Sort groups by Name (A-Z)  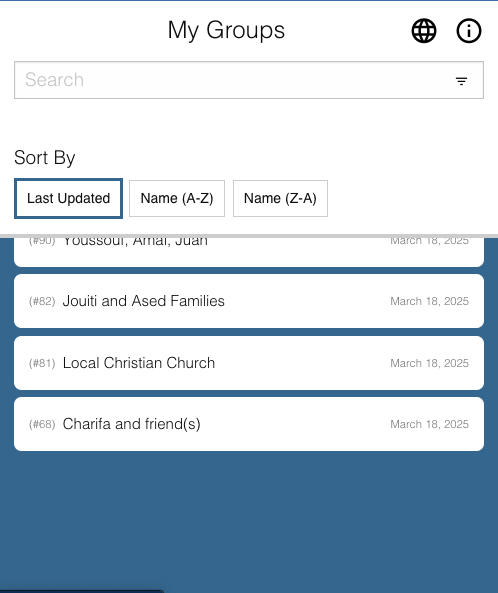pos(177,199)
